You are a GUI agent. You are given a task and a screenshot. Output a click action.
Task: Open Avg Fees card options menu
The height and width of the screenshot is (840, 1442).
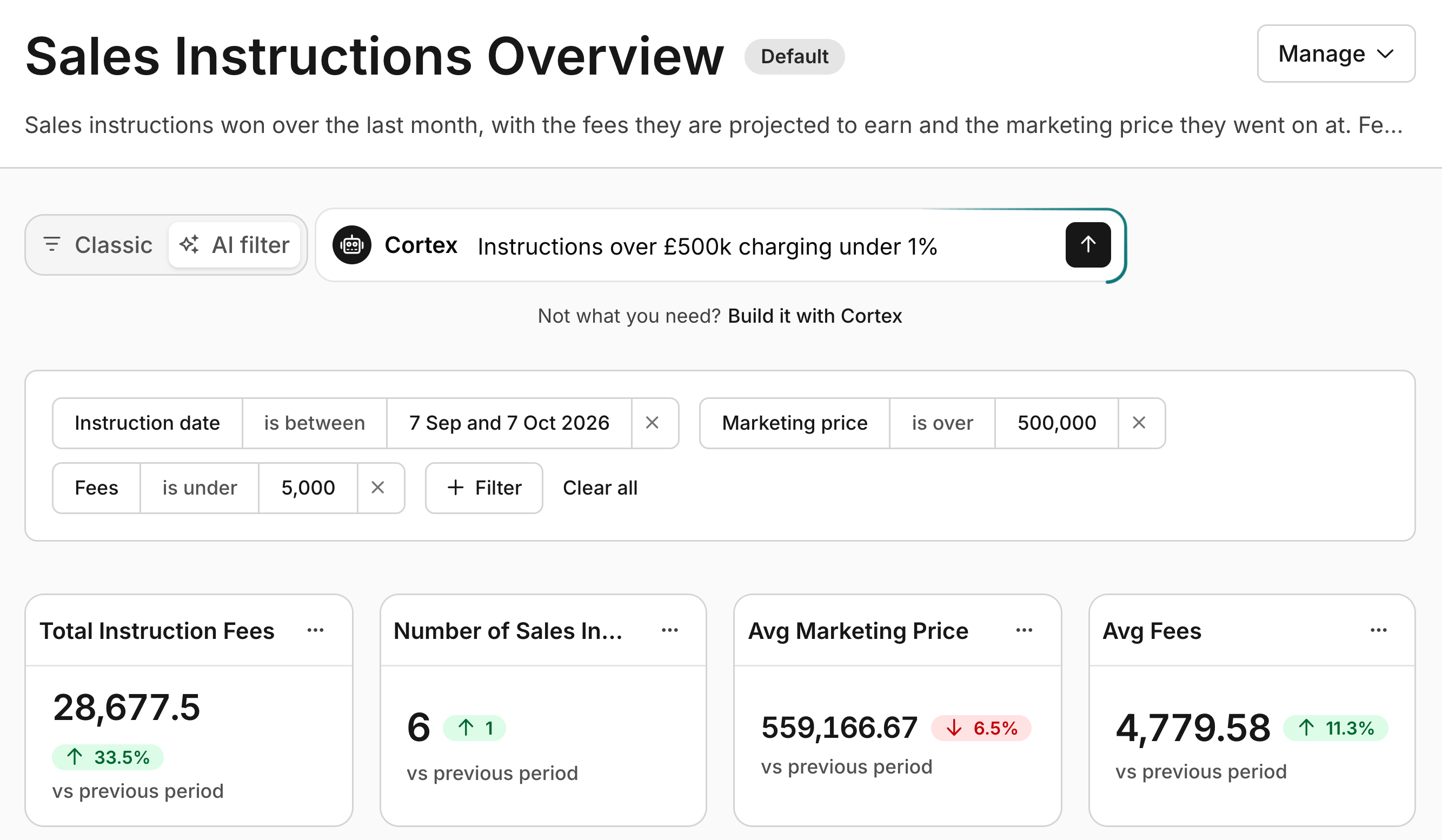1378,631
